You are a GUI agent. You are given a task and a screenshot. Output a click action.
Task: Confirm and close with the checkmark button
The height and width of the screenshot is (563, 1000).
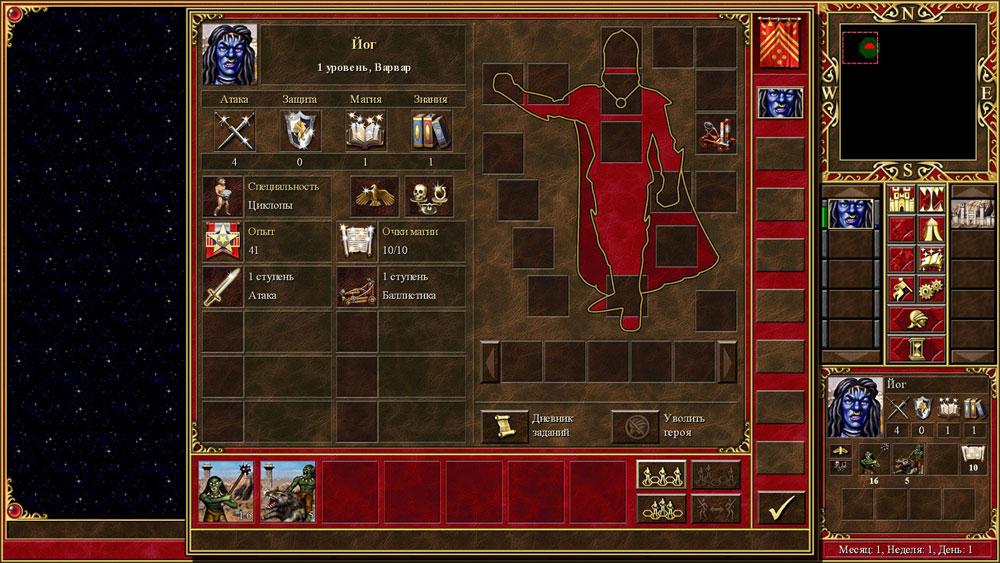tap(780, 507)
